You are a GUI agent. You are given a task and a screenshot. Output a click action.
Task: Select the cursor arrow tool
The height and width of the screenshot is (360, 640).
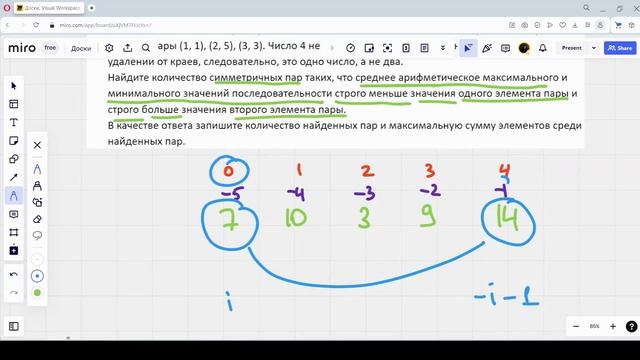(x=14, y=86)
